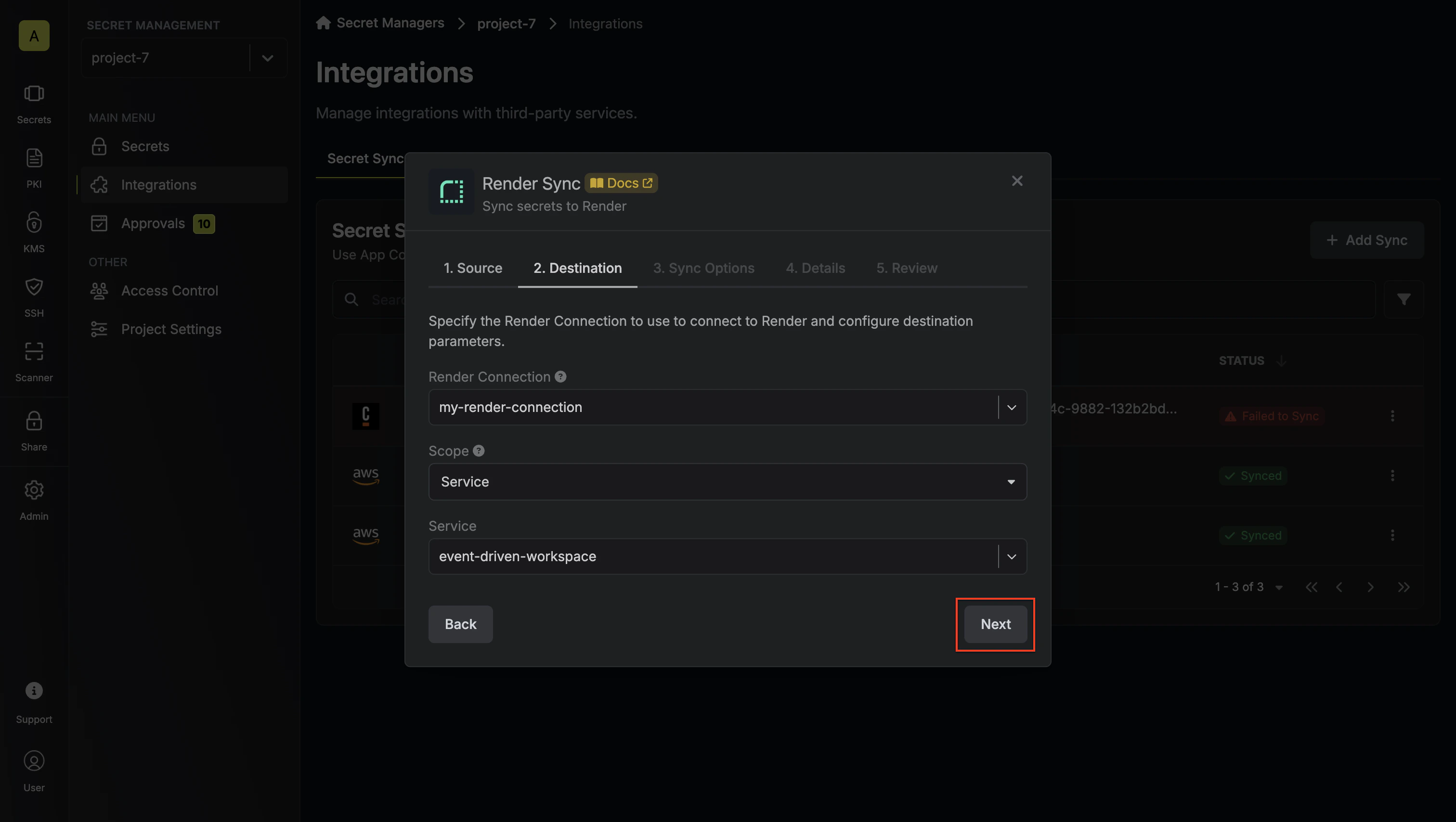Viewport: 1456px width, 822px height.
Task: Open the SSH section icon
Action: tap(34, 297)
